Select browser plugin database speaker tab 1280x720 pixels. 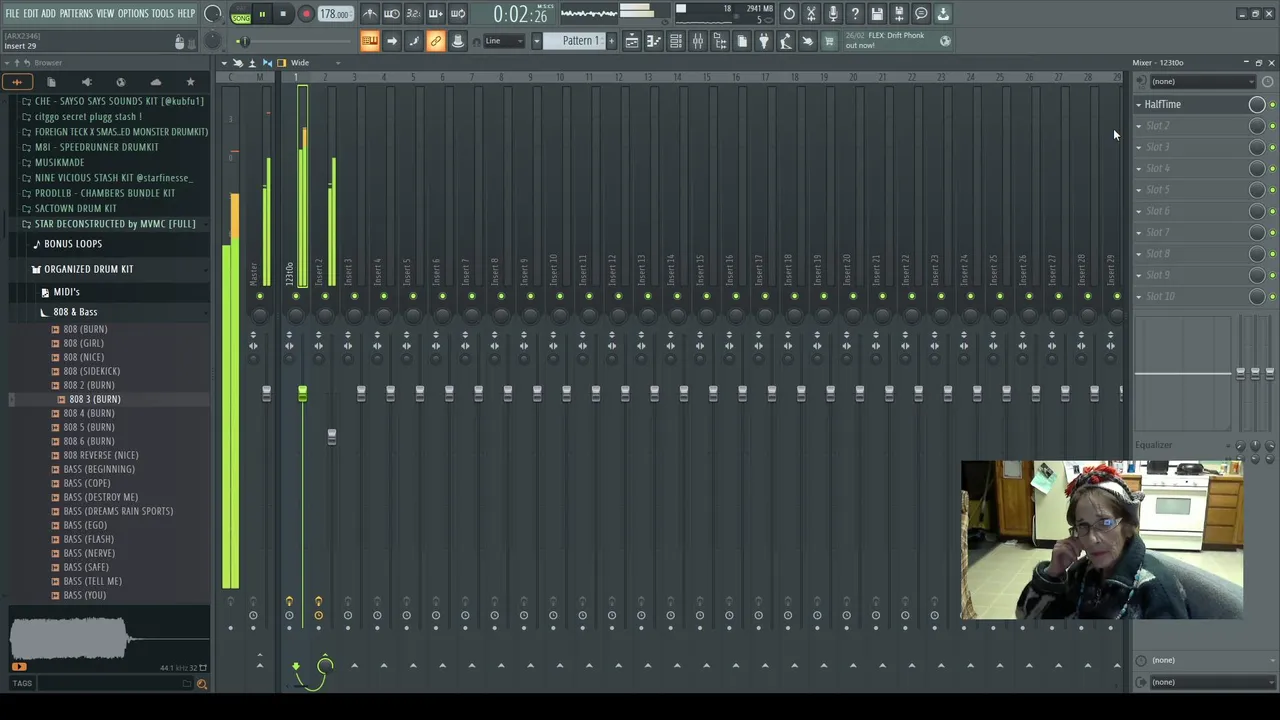(86, 82)
